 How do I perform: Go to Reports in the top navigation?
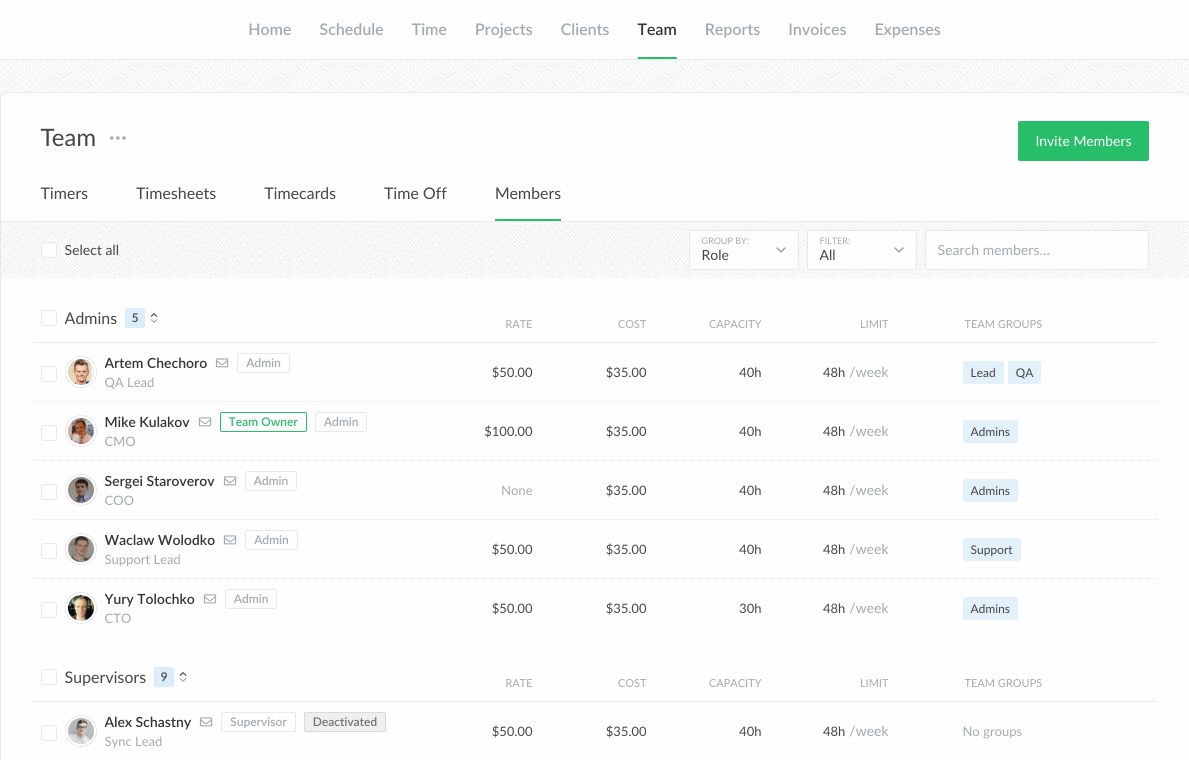tap(732, 29)
